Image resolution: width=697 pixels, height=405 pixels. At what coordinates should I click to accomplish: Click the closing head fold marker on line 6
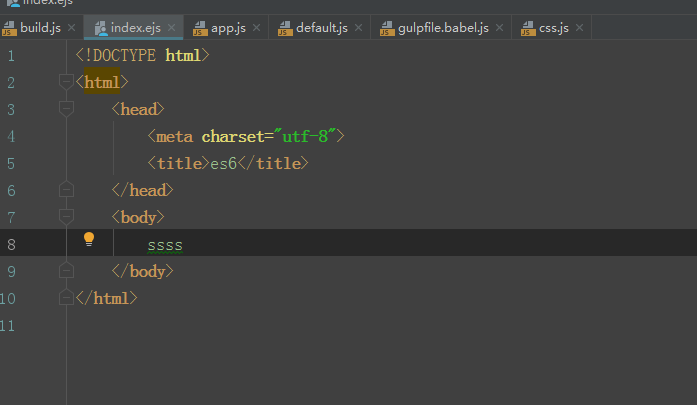(x=66, y=189)
